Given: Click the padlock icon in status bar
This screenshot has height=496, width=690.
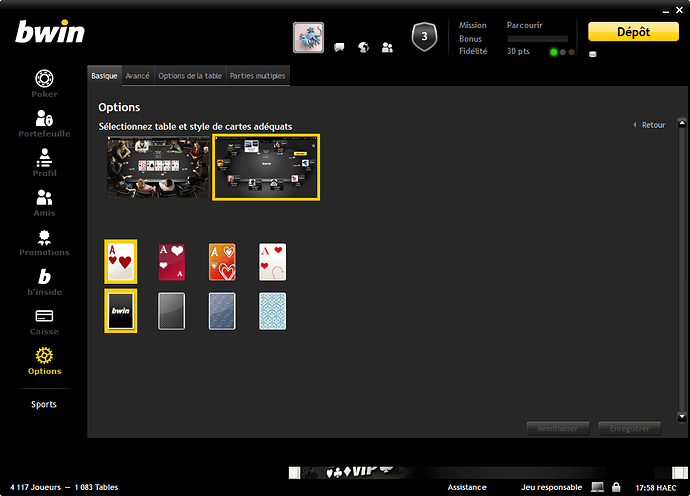Looking at the screenshot, I should pyautogui.click(x=616, y=487).
